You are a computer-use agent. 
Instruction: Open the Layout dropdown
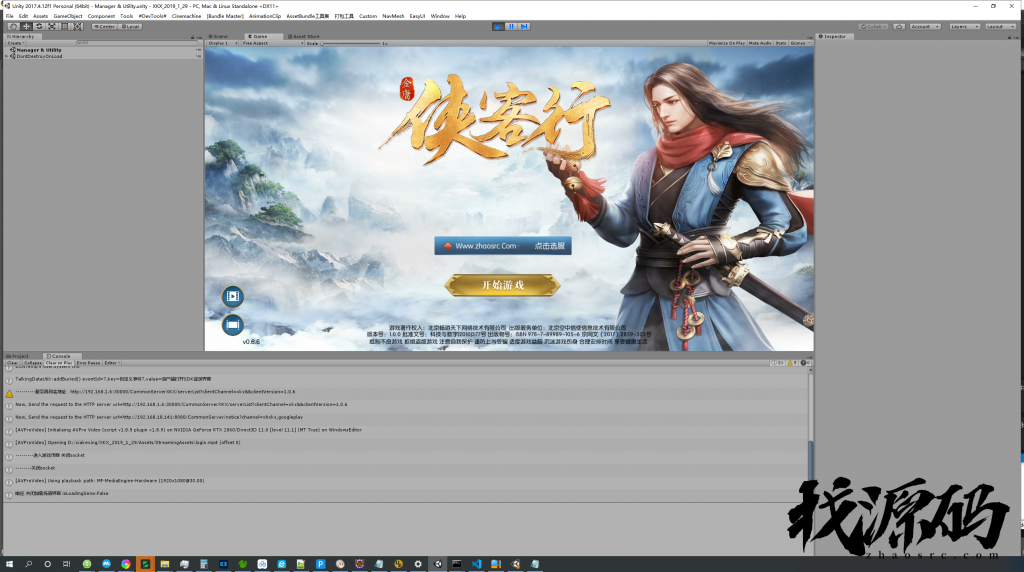tap(1000, 26)
